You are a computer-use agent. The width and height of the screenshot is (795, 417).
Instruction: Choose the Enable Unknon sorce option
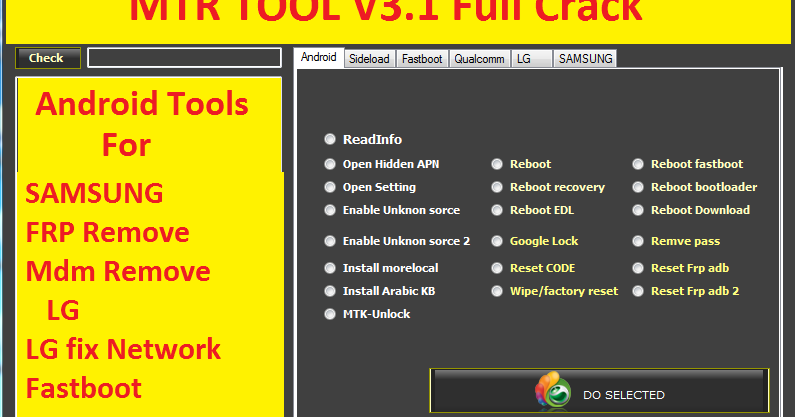coord(330,210)
